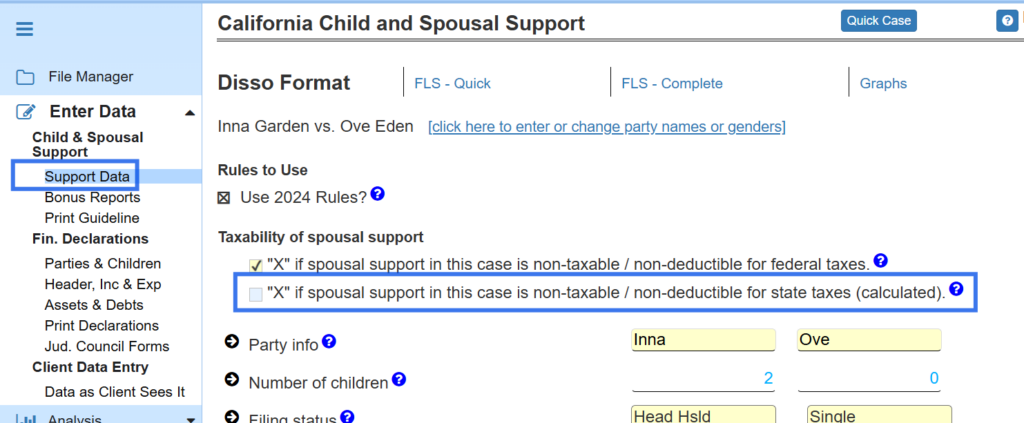The image size is (1024, 423).
Task: Click the Quick Case button
Action: click(x=878, y=21)
